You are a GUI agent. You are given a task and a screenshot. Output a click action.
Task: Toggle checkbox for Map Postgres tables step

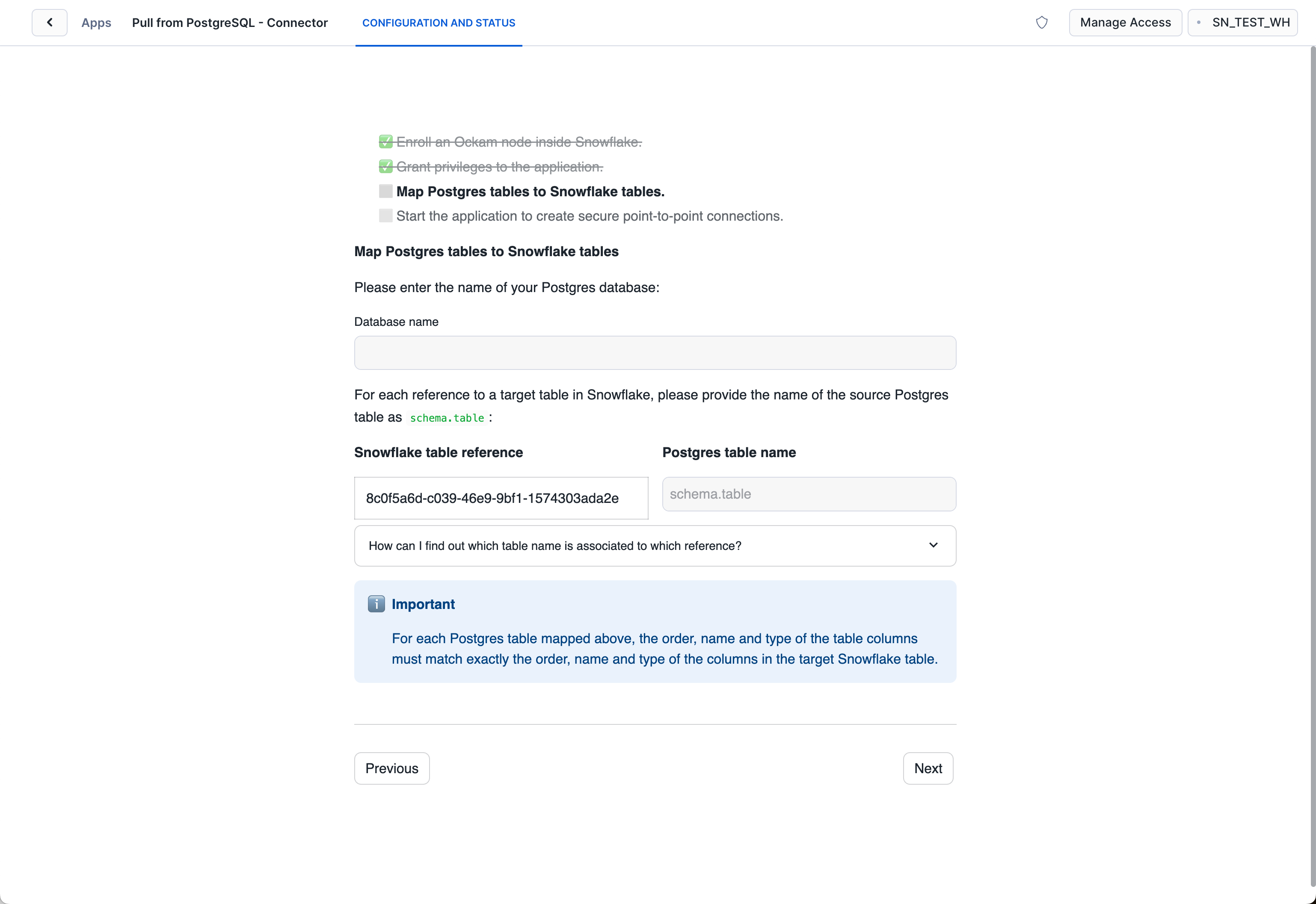coord(386,192)
